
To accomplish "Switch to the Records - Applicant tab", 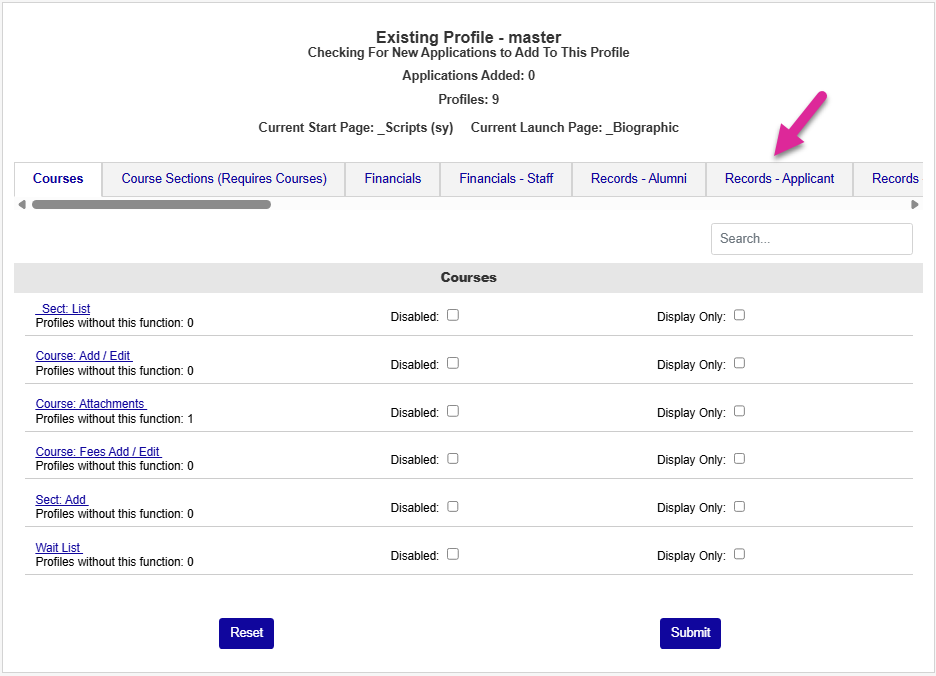I will click(x=779, y=179).
